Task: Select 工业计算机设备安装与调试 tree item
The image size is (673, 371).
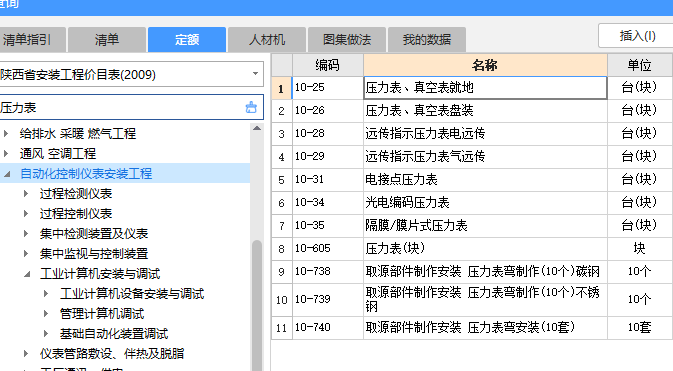Action: (x=132, y=294)
